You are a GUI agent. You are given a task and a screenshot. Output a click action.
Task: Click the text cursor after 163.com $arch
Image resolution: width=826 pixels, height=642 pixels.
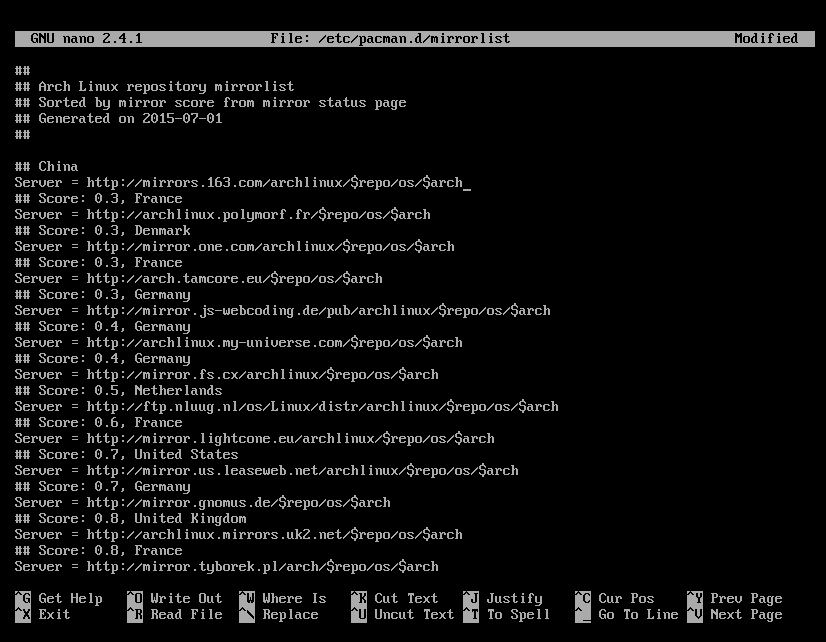pyautogui.click(x=467, y=189)
